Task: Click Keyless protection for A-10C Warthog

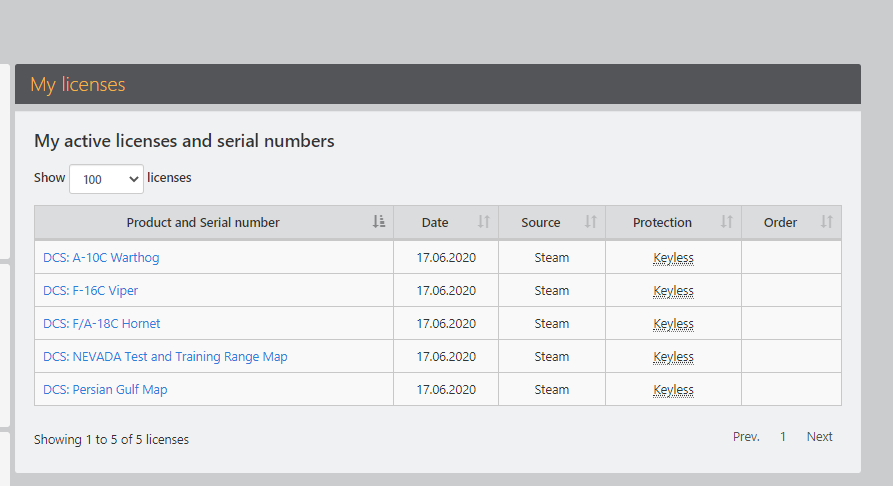Action: [x=673, y=258]
